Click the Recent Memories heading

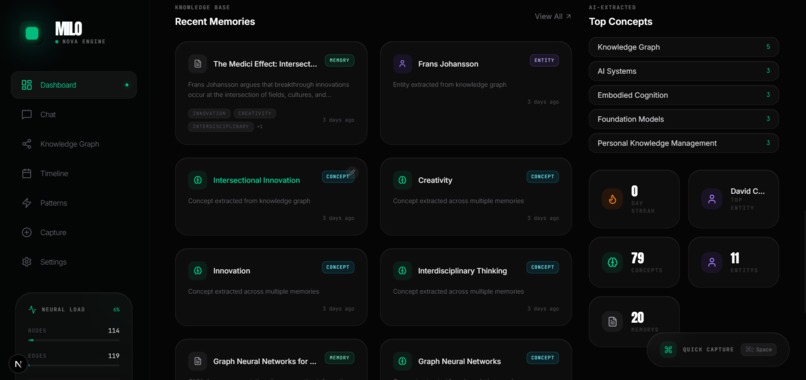click(215, 22)
